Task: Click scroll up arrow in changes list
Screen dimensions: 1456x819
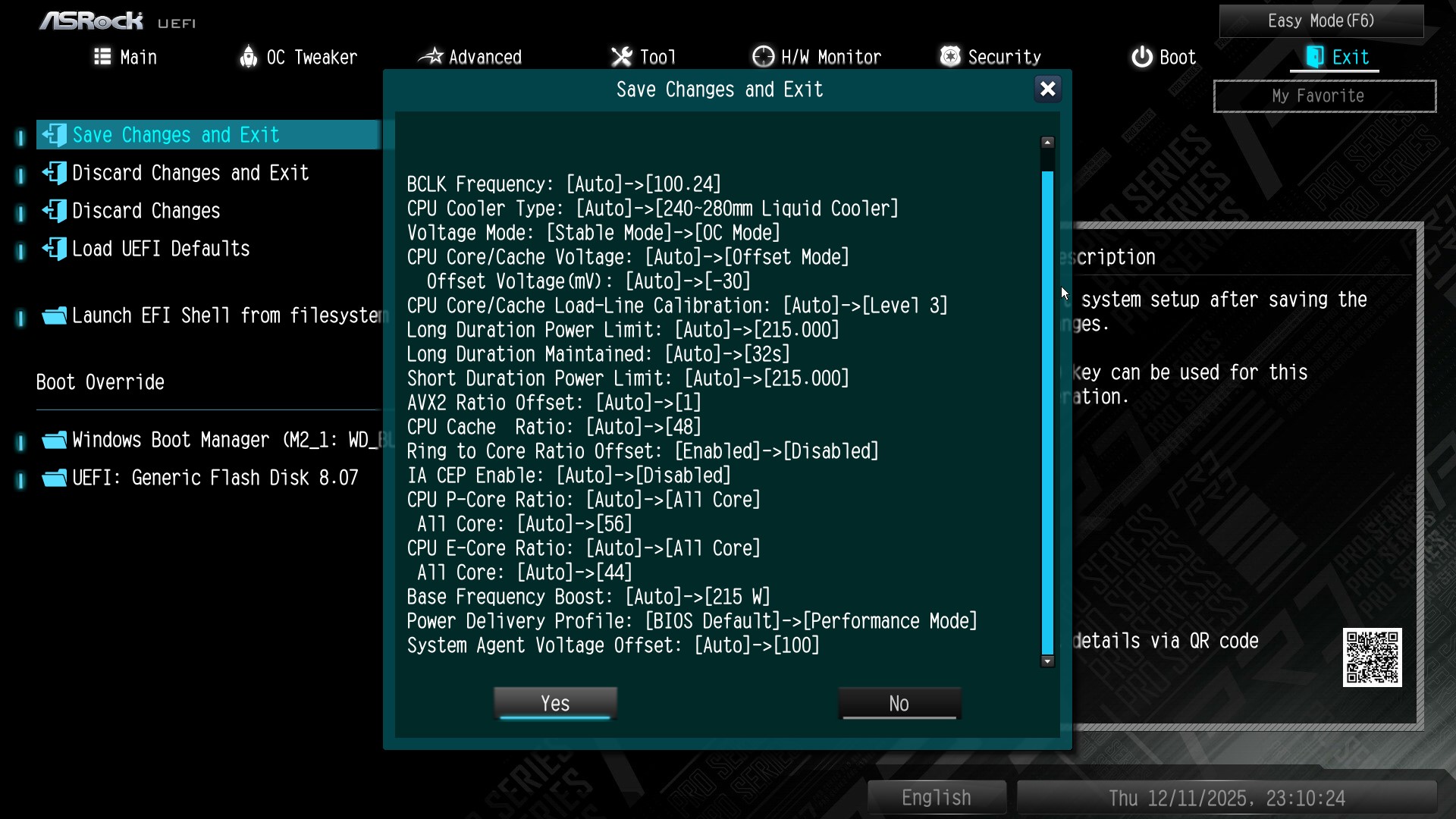Action: point(1047,143)
